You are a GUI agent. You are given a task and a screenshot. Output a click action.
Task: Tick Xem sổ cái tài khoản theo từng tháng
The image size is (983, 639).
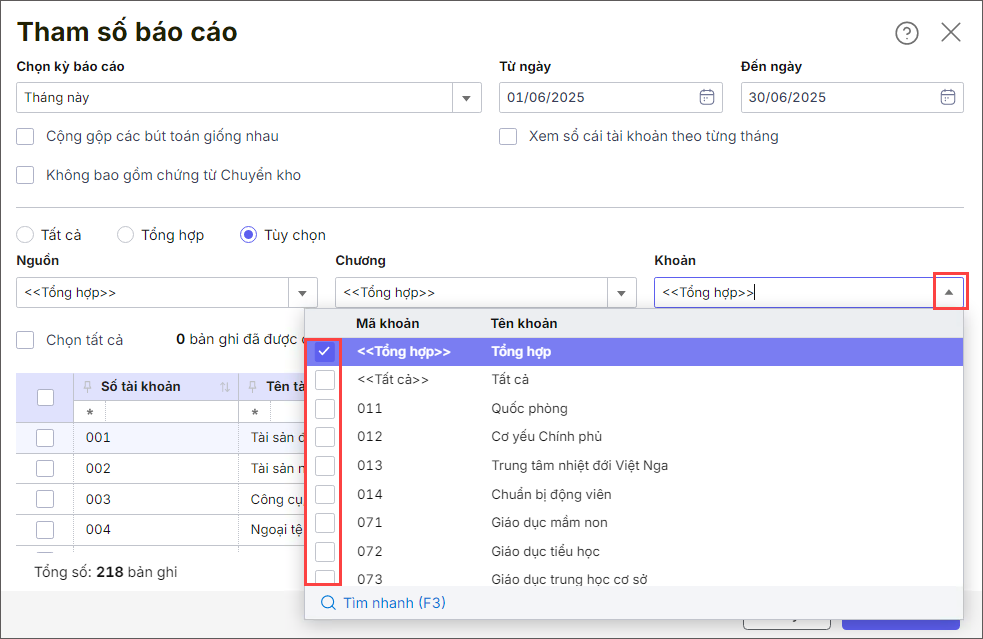(508, 136)
